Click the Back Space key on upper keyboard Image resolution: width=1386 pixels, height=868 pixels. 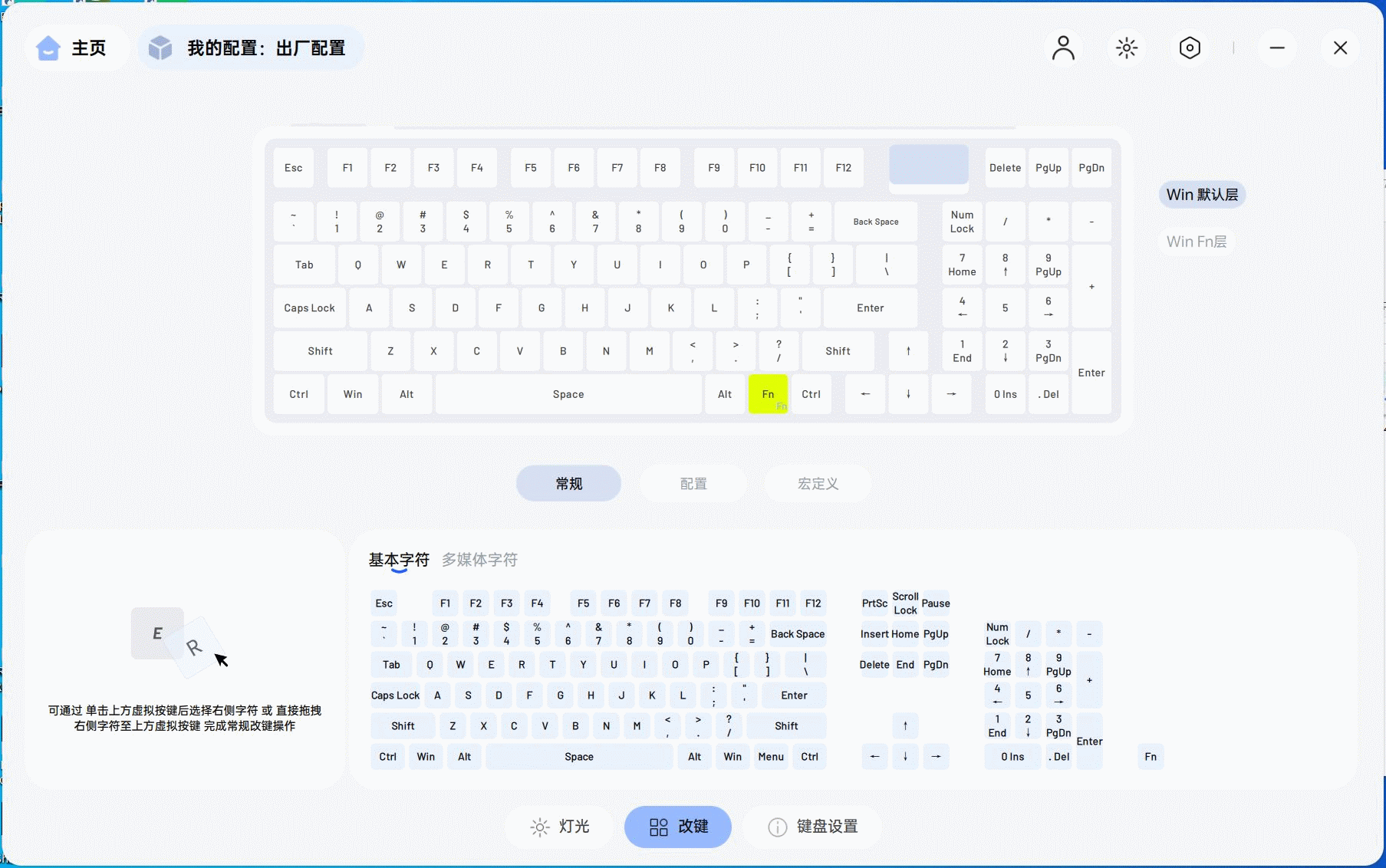coord(876,222)
